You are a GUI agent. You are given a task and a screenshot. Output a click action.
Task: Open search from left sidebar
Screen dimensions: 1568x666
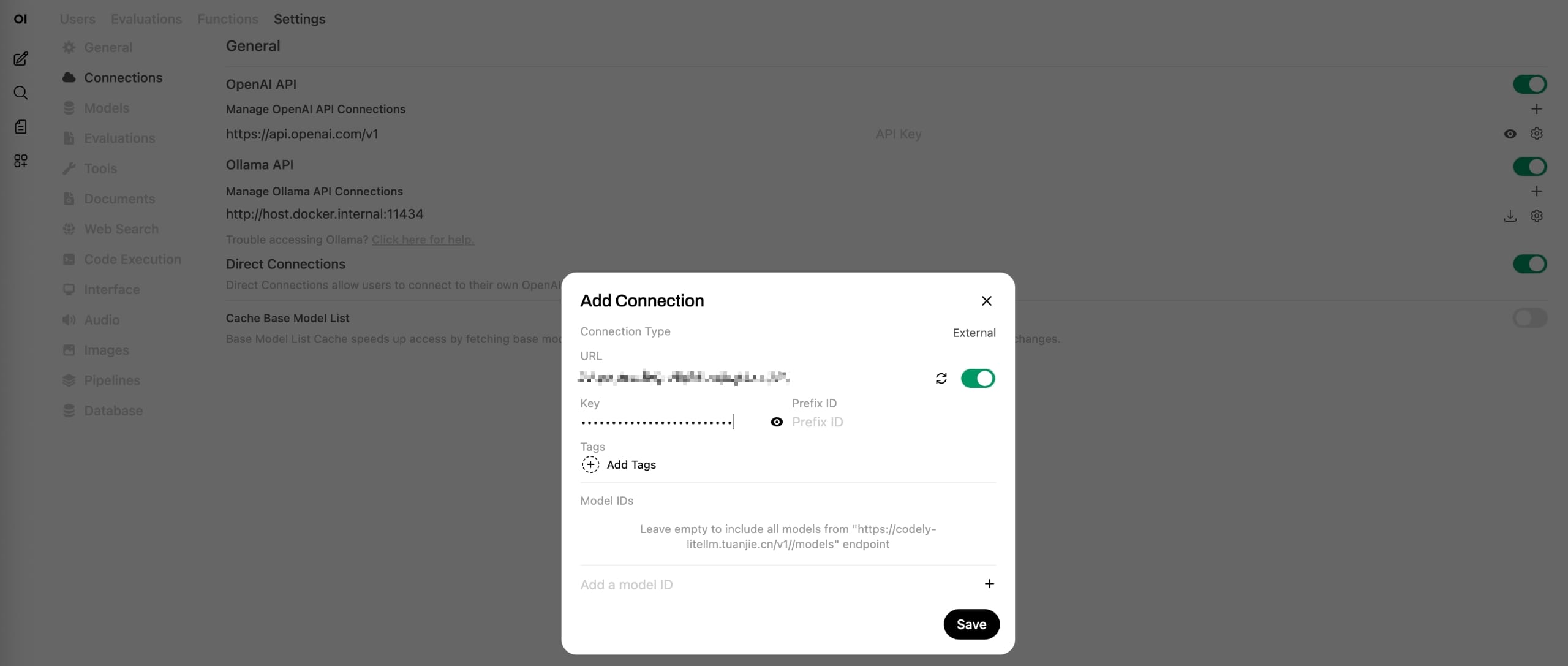(x=20, y=93)
